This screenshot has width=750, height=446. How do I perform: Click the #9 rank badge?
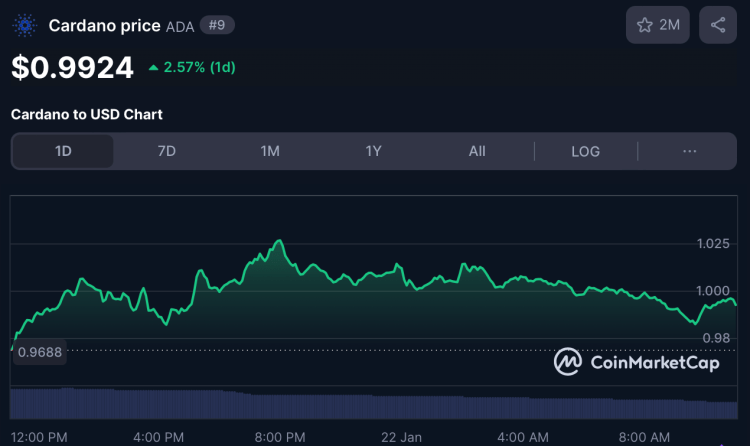pos(217,25)
